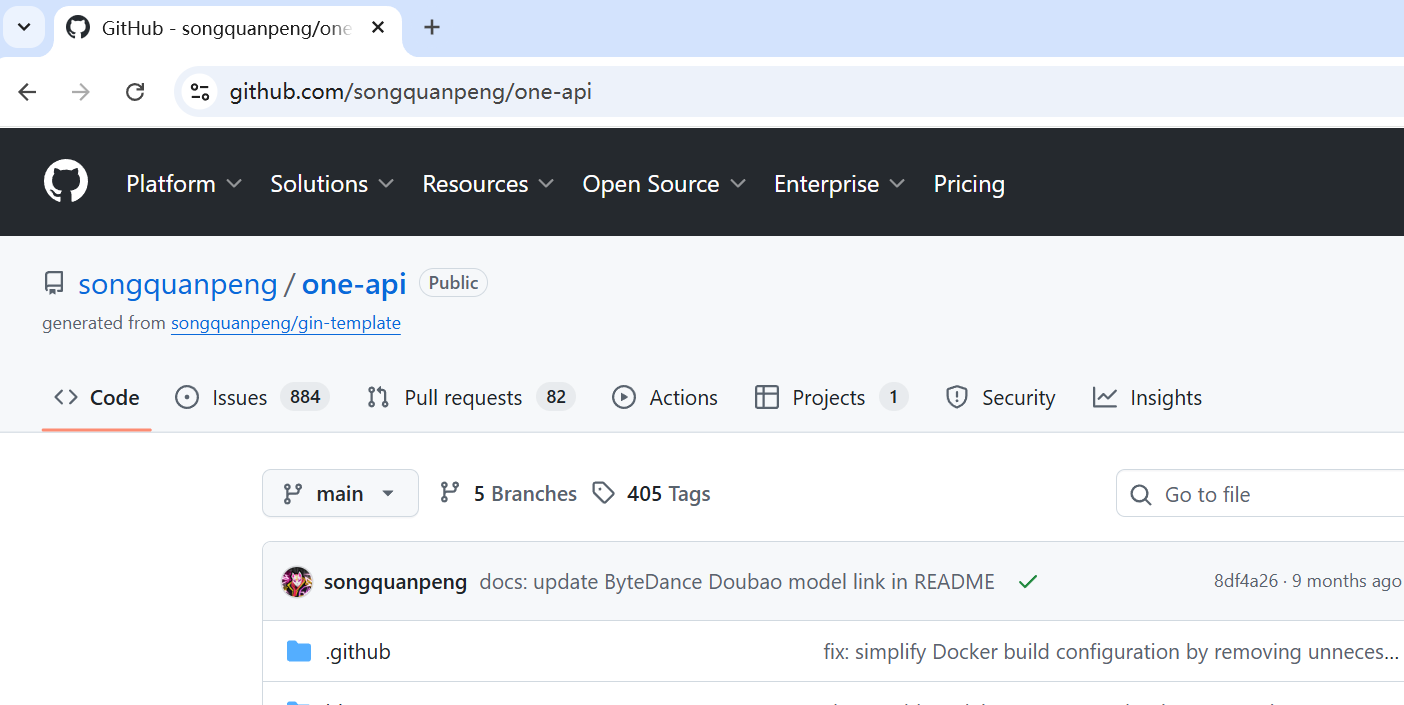Expand the Resources menu

(488, 184)
